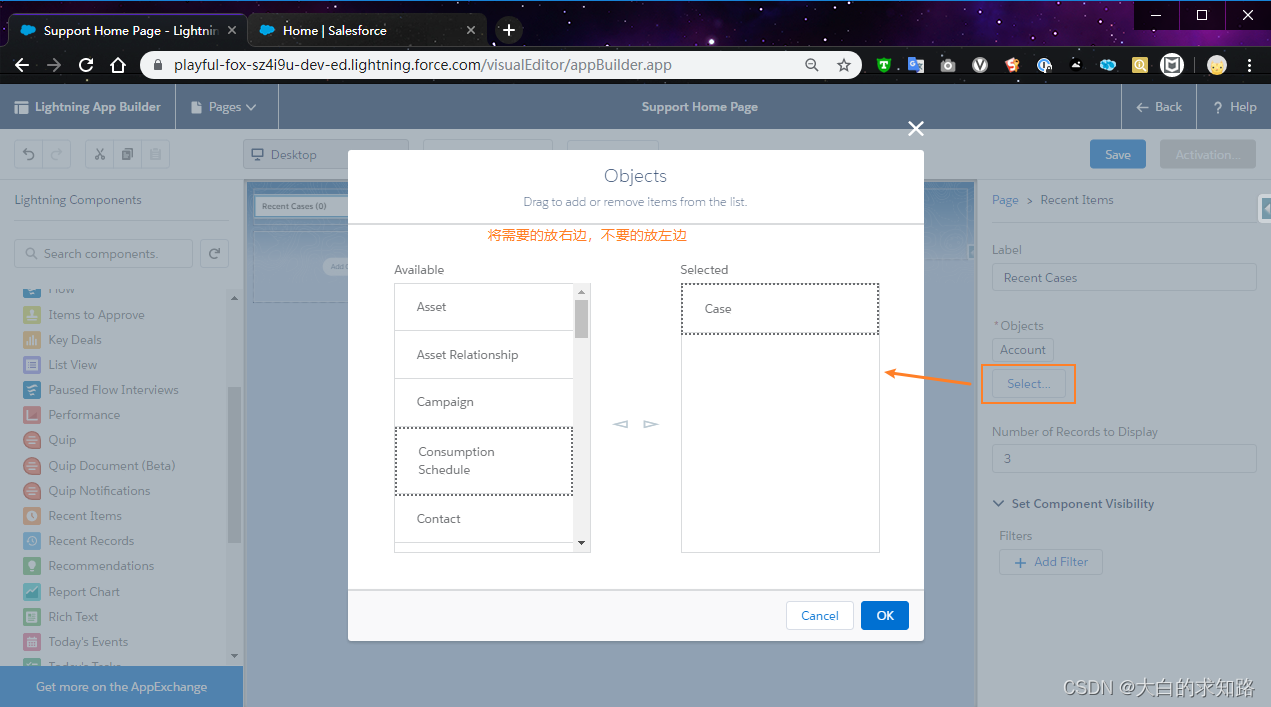Click the browser Back arrow
Viewport: 1271px width, 707px height.
(x=22, y=65)
